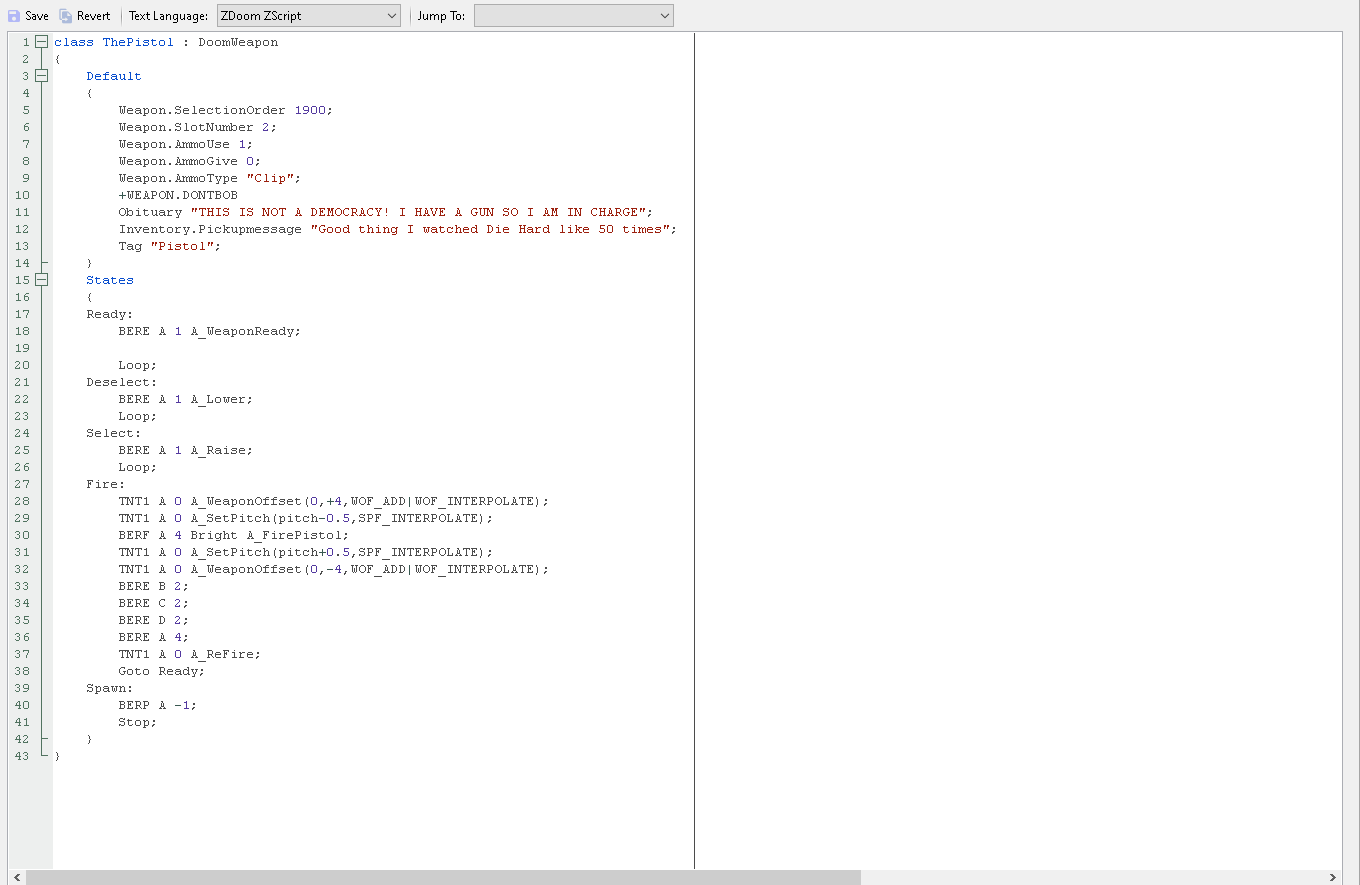Click the 'DoomWeapon' parent class text

point(238,42)
